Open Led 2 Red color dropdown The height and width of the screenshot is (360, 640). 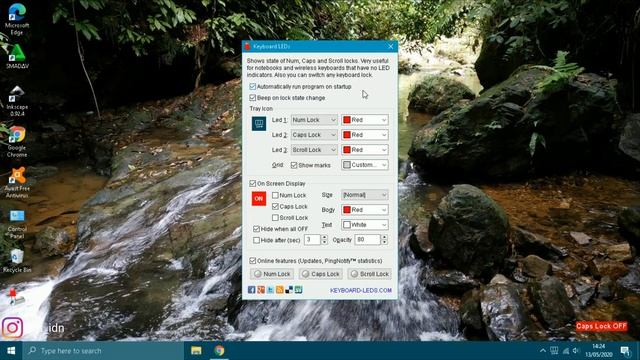(364, 135)
